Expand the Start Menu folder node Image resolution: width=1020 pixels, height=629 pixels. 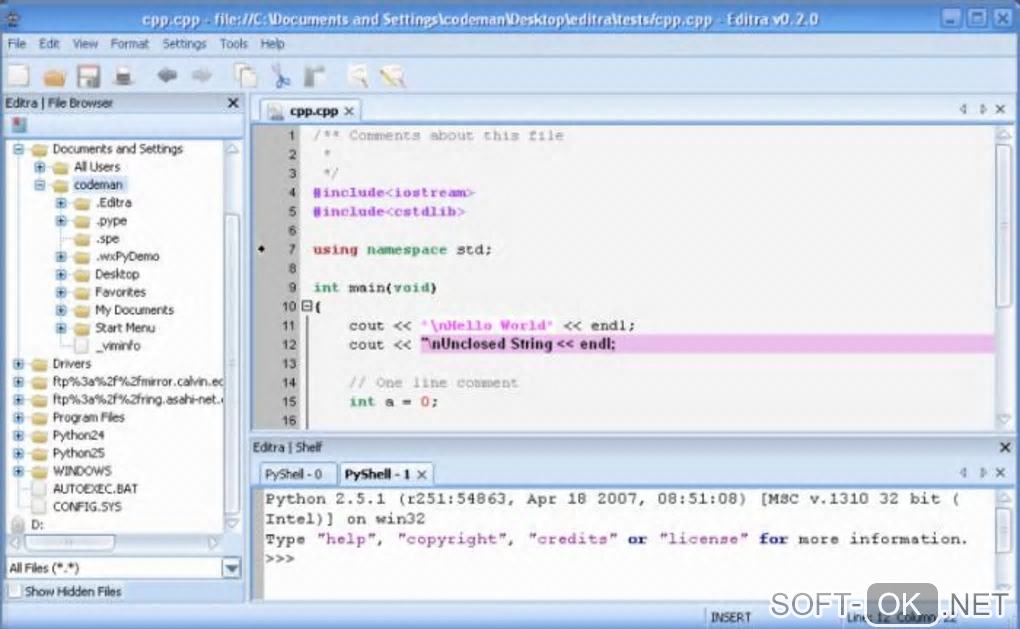pos(61,328)
